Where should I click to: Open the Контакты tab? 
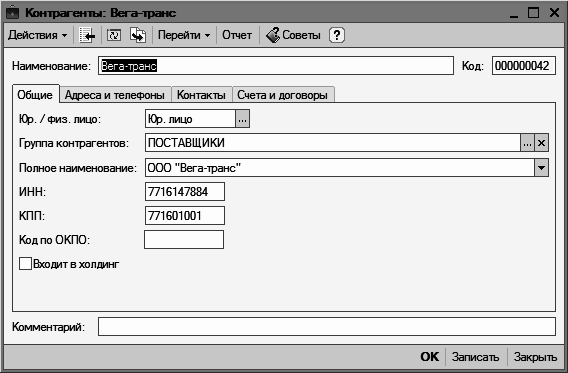(201, 95)
